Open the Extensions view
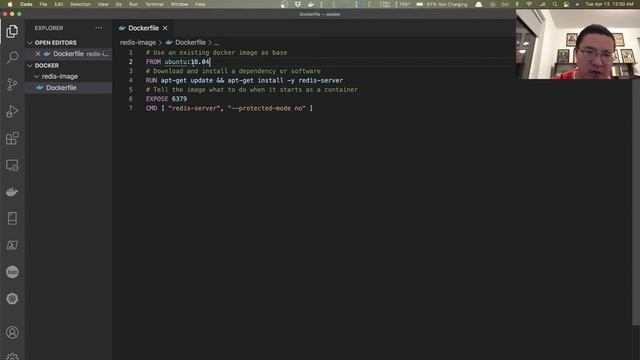The image size is (640, 360). (x=12, y=138)
